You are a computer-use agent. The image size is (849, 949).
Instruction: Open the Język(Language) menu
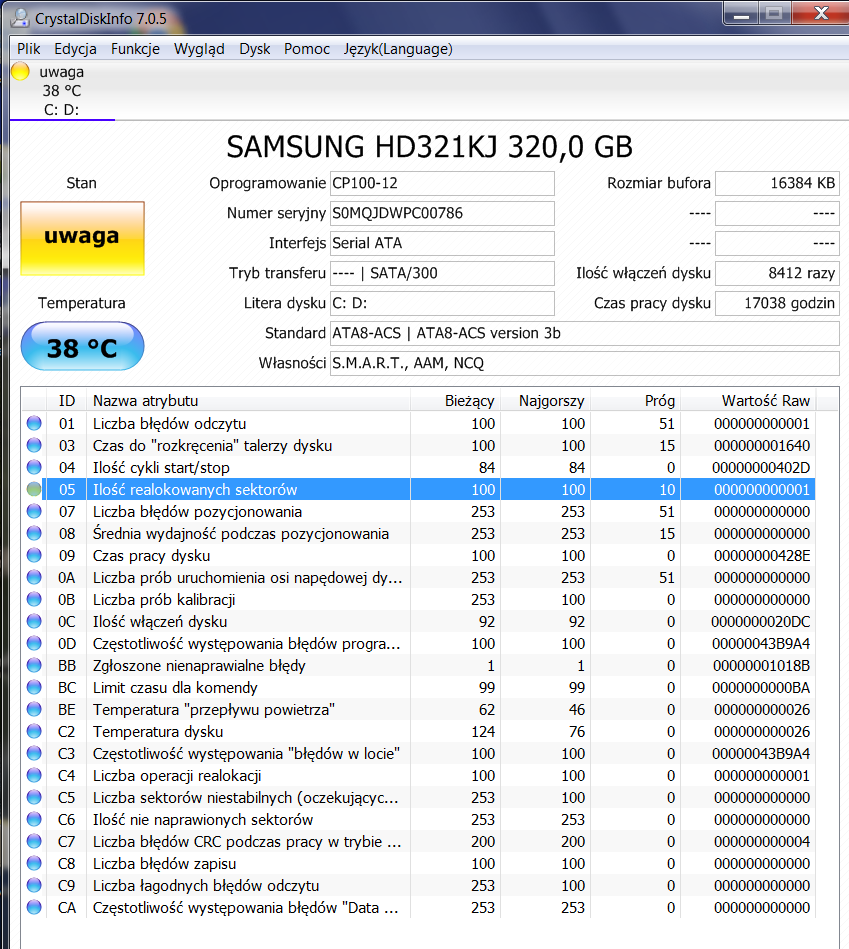pos(398,49)
